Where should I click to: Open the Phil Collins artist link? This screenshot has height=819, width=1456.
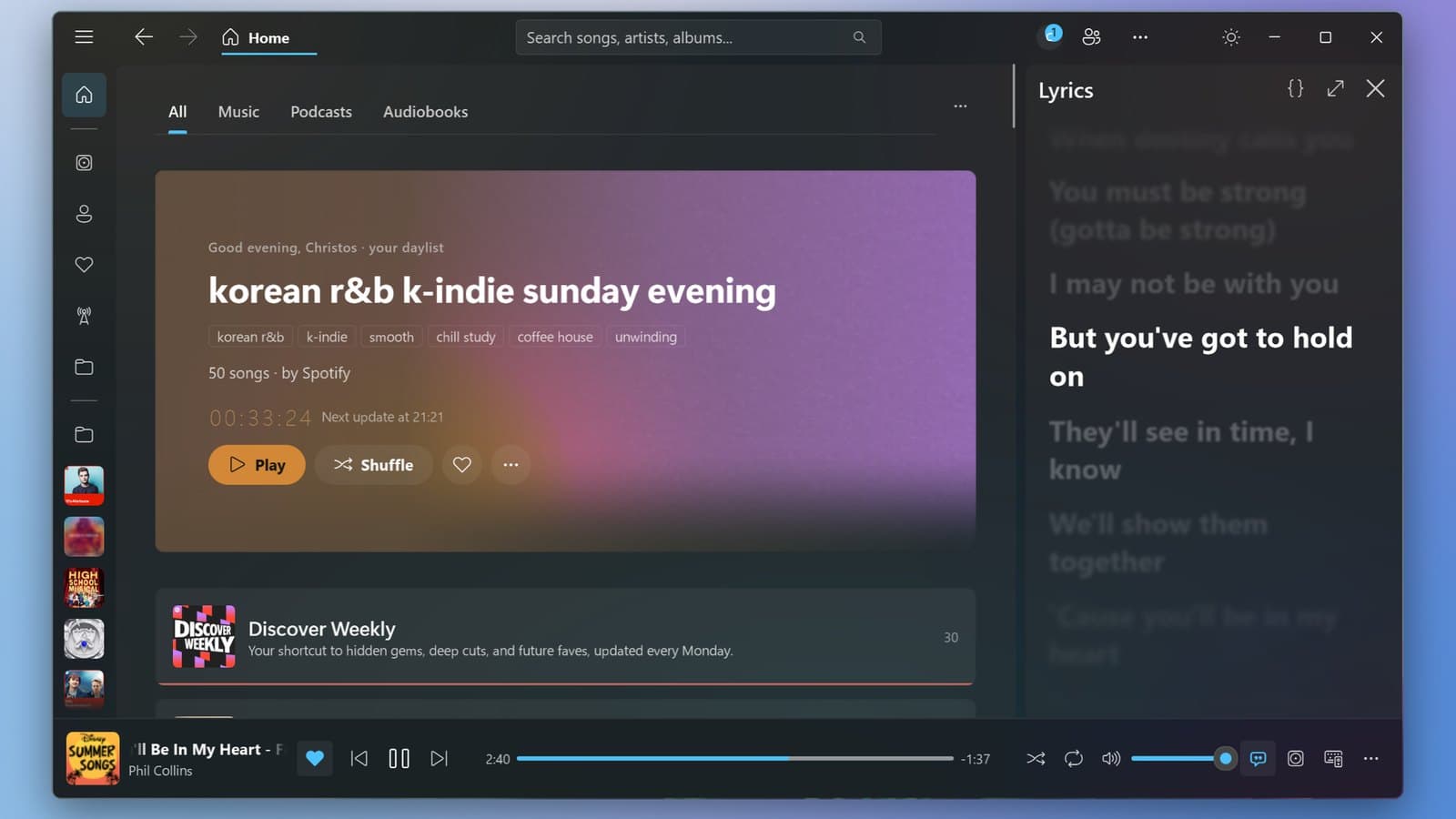tap(160, 771)
